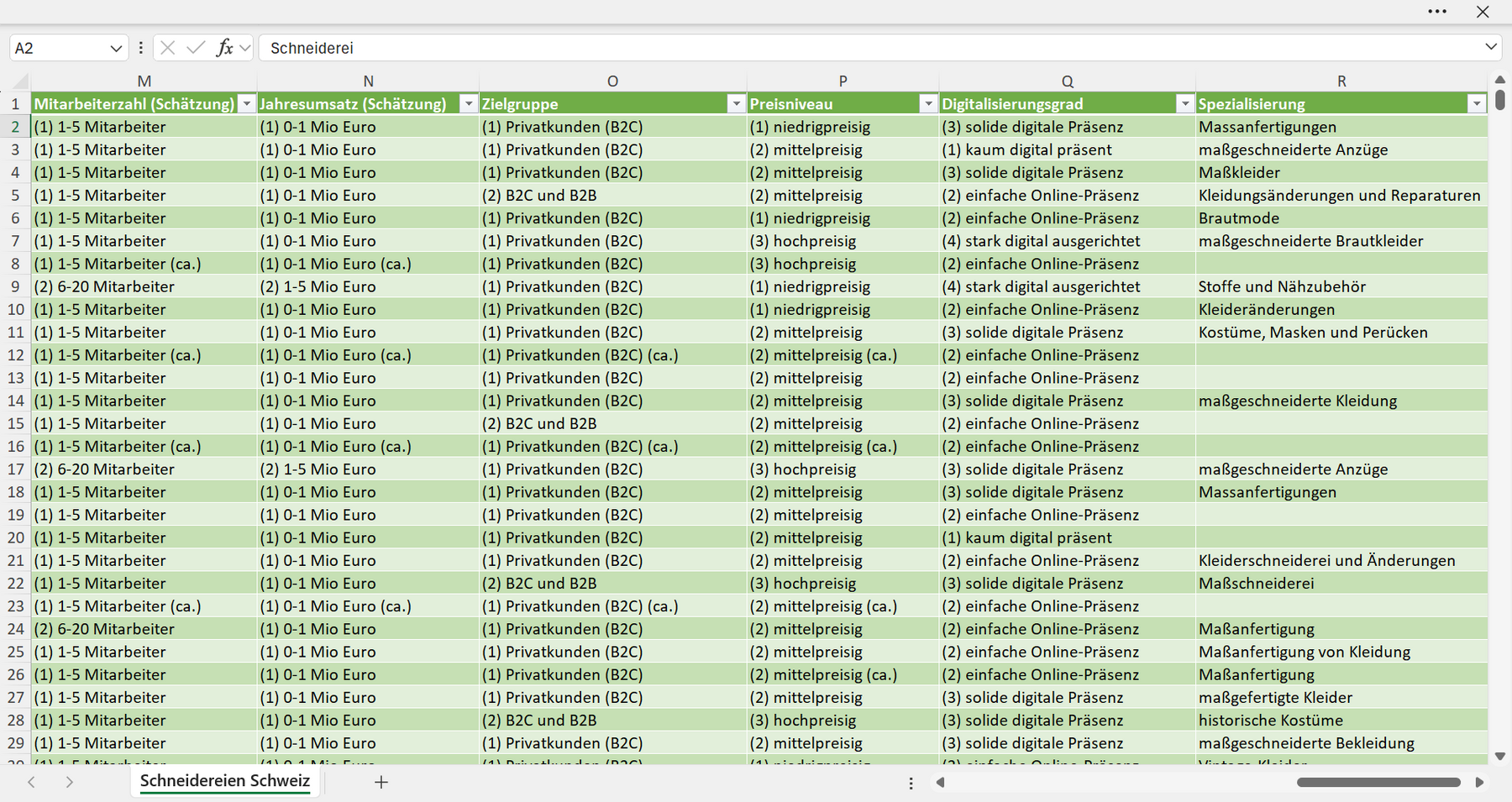Screen dimensions: 1512x802
Task: Click cell 'Kleidungsänderungen und Reparaturen'
Action: (x=1341, y=195)
